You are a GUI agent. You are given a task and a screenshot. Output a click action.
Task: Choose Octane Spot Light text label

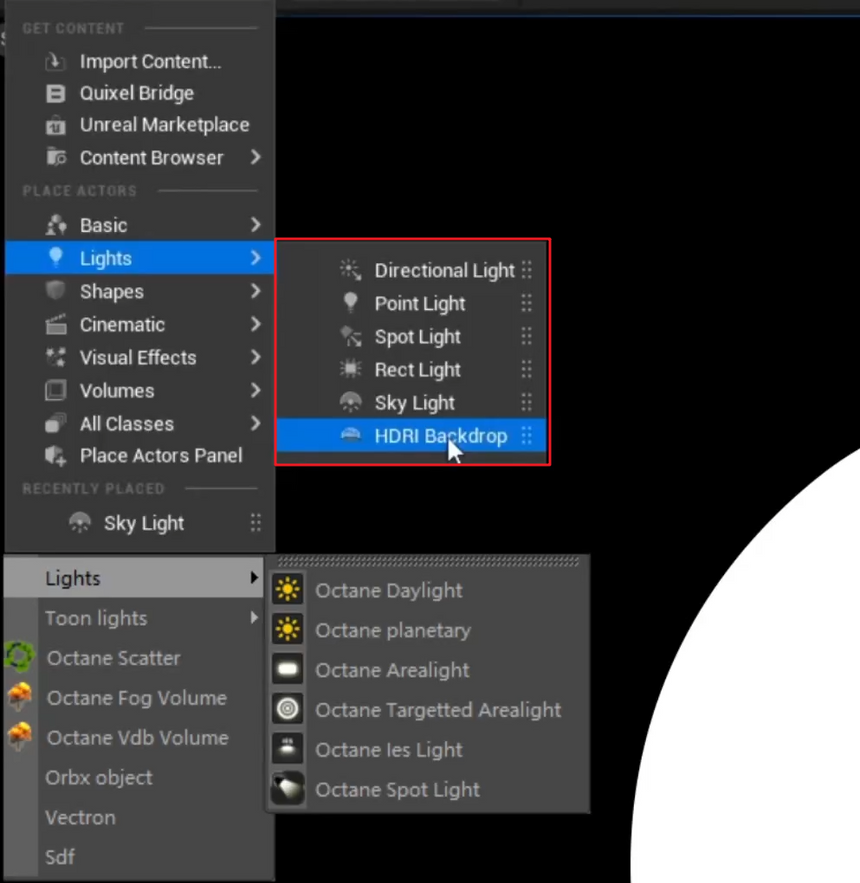pos(398,790)
